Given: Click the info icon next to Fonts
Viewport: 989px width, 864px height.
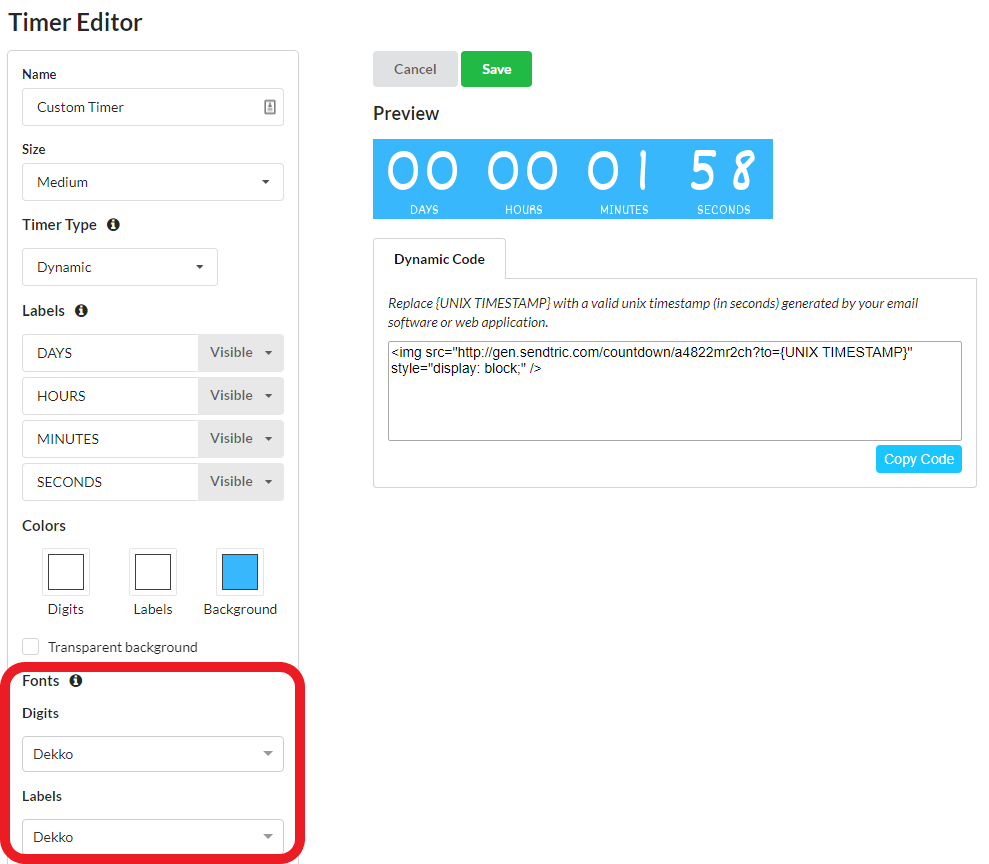Looking at the screenshot, I should click(76, 681).
